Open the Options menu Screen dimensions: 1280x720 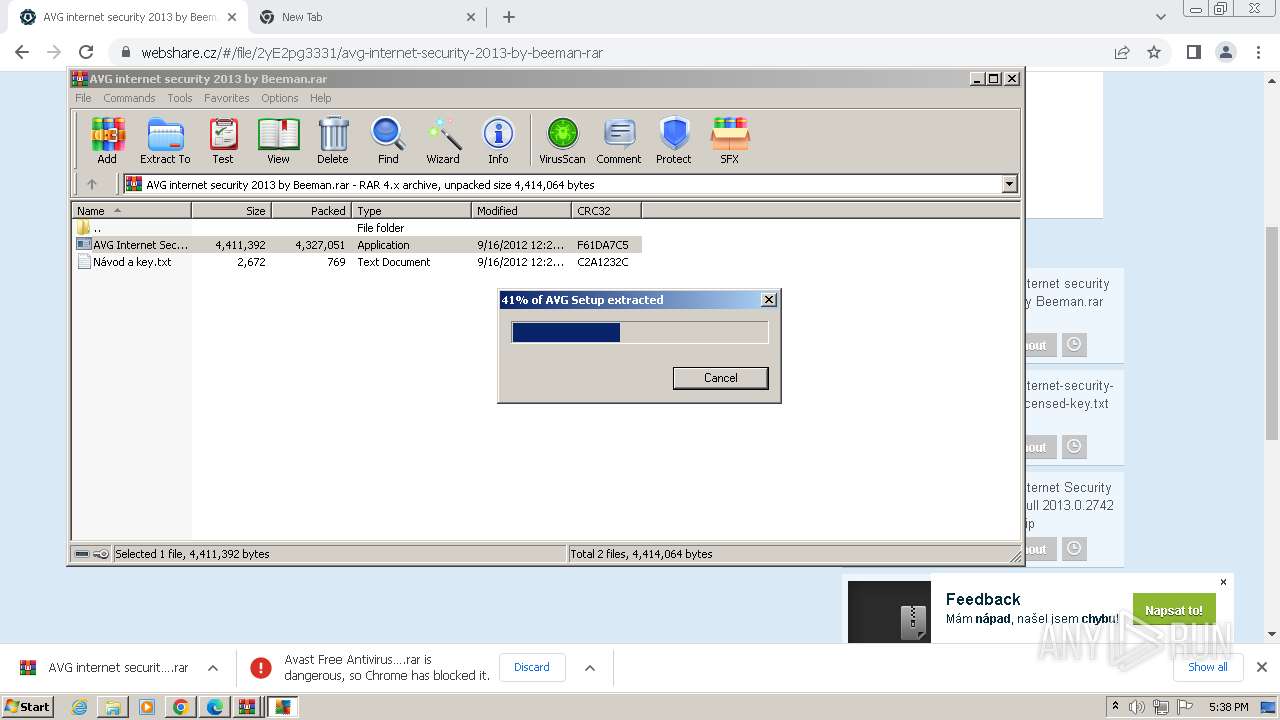coord(280,98)
